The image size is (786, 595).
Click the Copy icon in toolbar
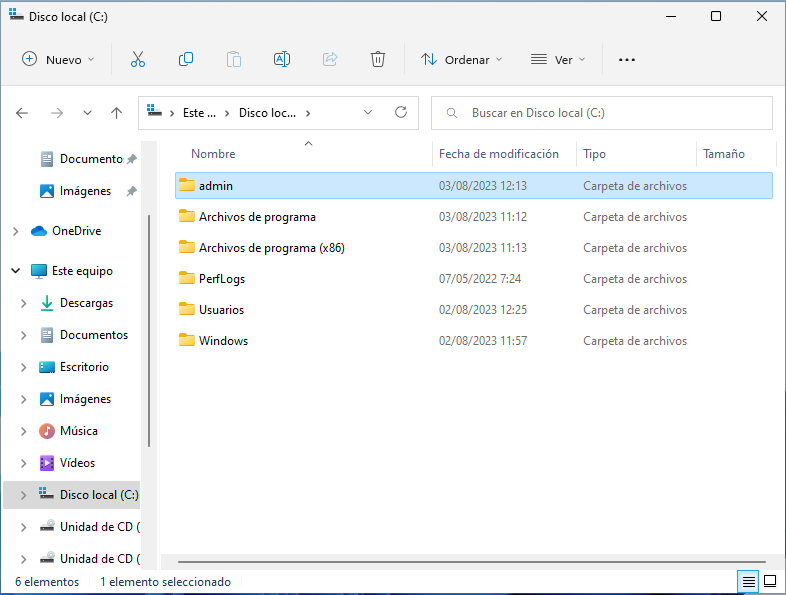click(186, 60)
